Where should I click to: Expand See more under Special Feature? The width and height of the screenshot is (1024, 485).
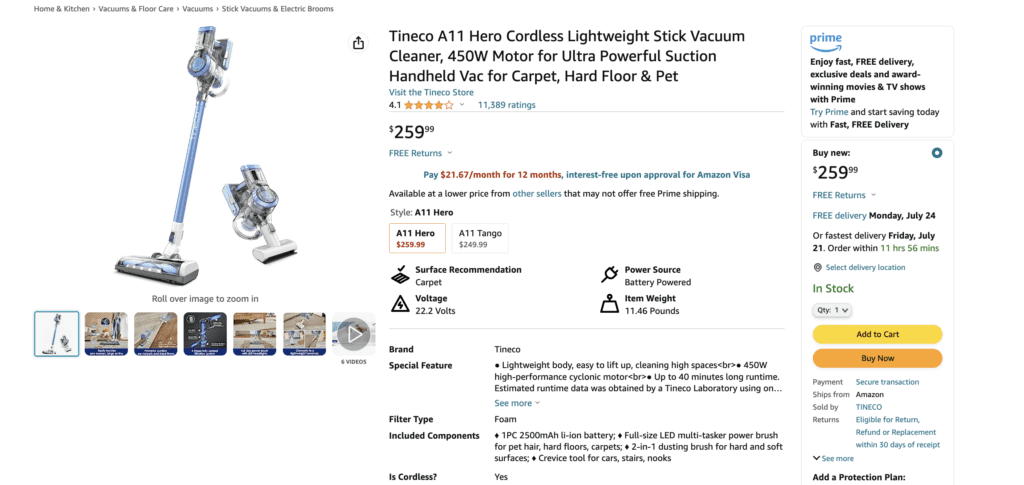(x=516, y=403)
